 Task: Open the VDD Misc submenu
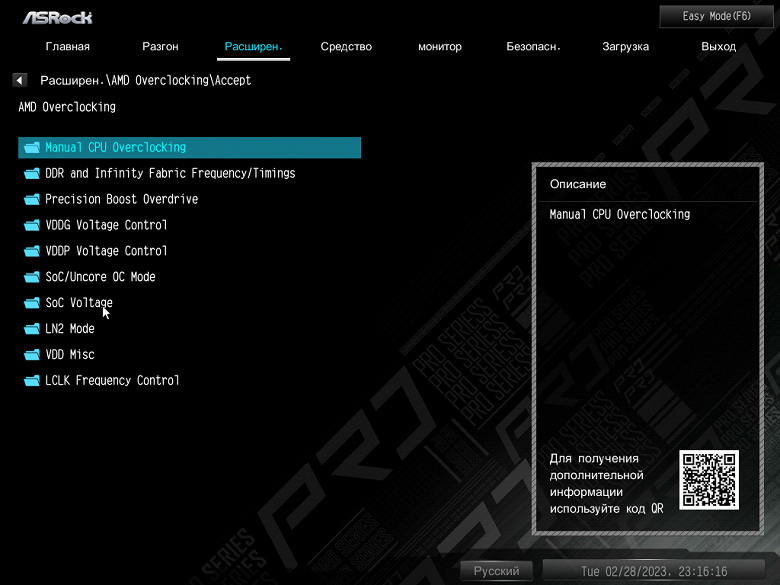click(x=190, y=355)
